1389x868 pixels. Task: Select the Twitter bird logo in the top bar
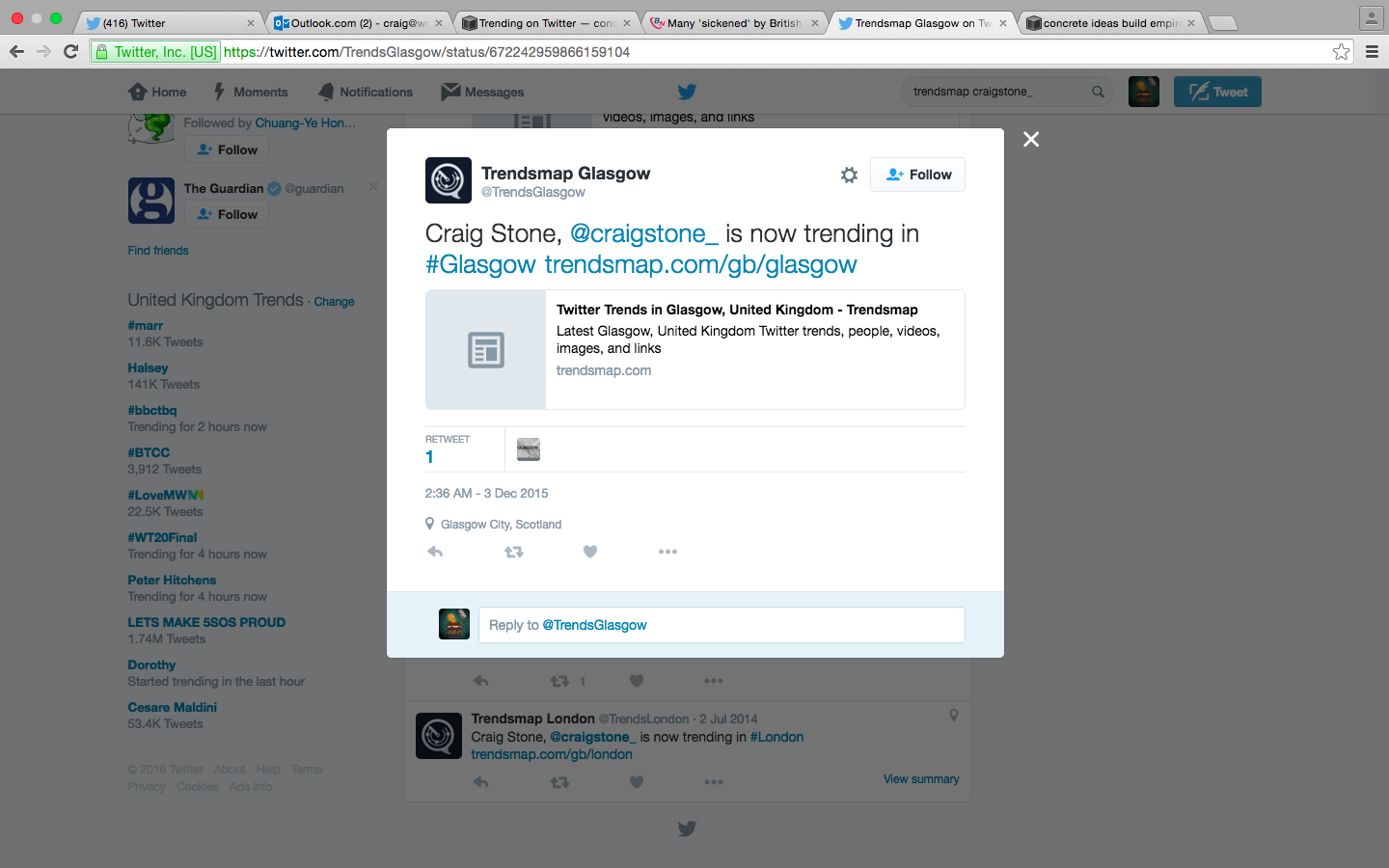click(687, 92)
